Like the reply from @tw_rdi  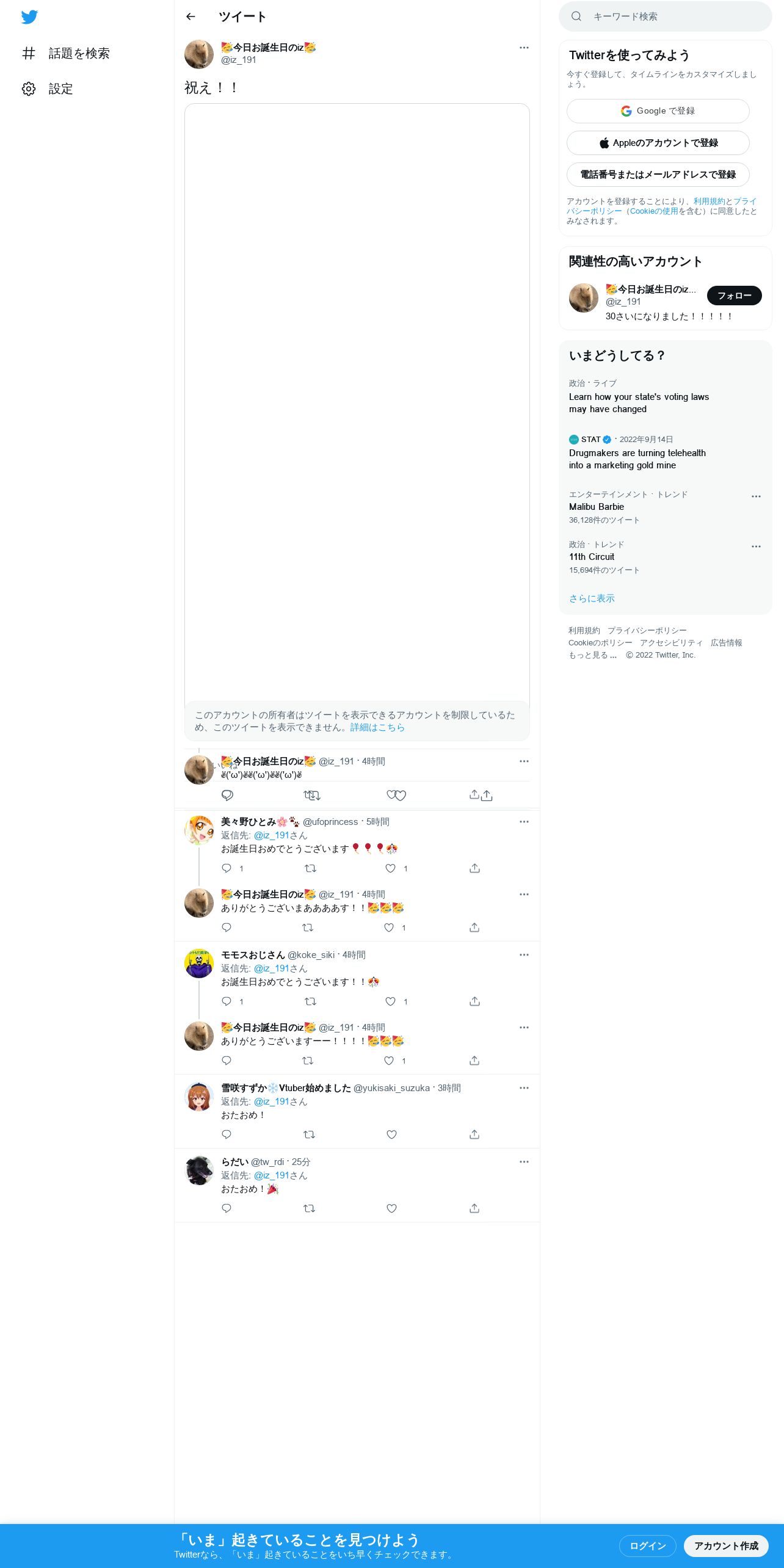tap(392, 1208)
